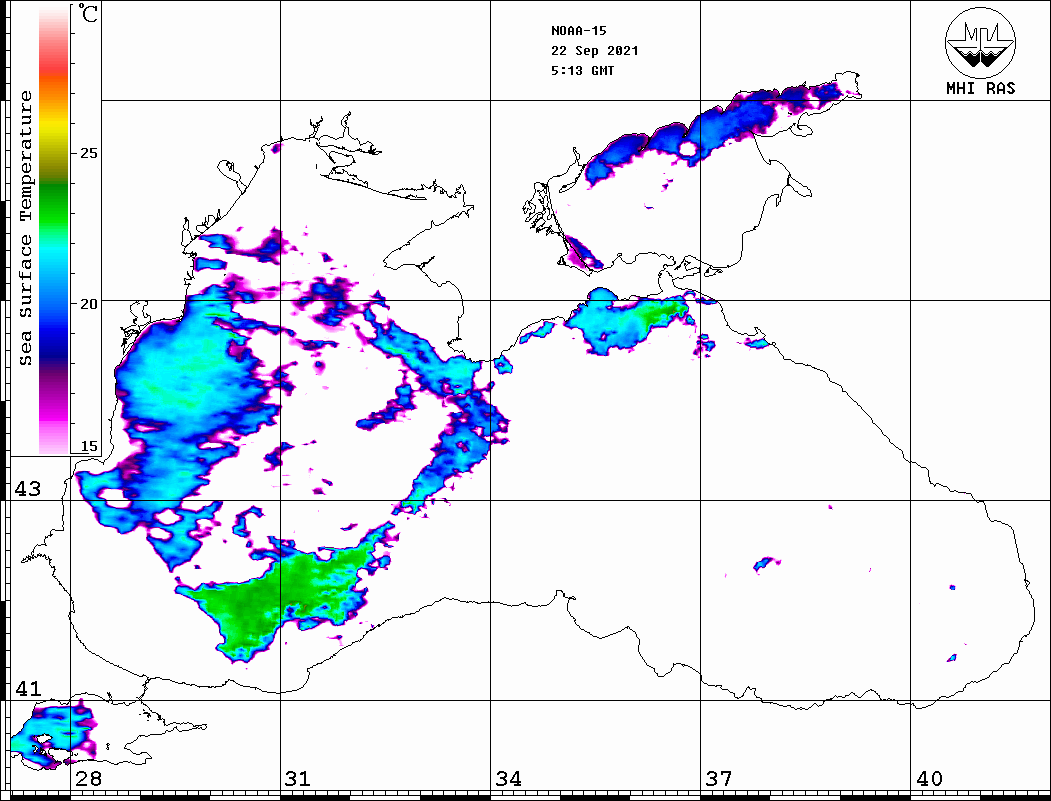Click latitude label '41'
The image size is (1051, 801).
pyautogui.click(x=27, y=688)
